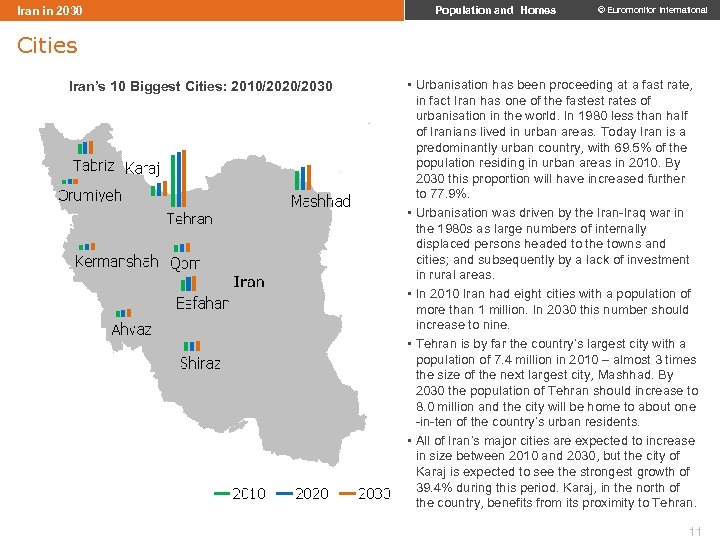Click the 'Iran in 2030' header banner
Screen dimensions: 720x540
tap(202, 10)
